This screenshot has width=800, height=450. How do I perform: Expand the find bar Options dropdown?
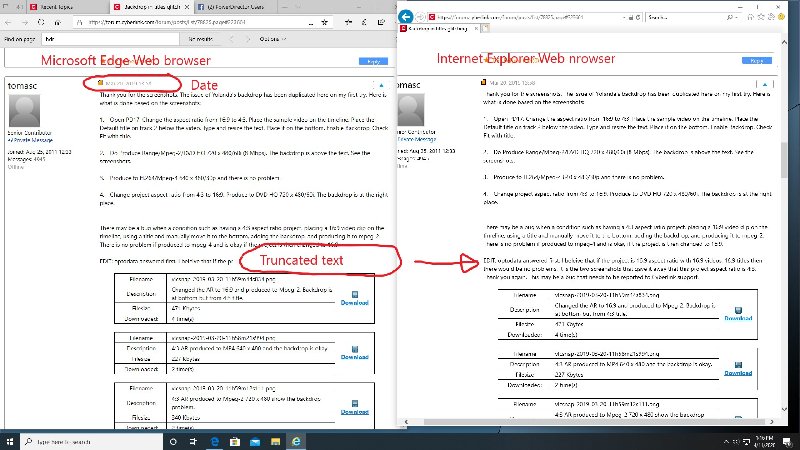coord(272,39)
